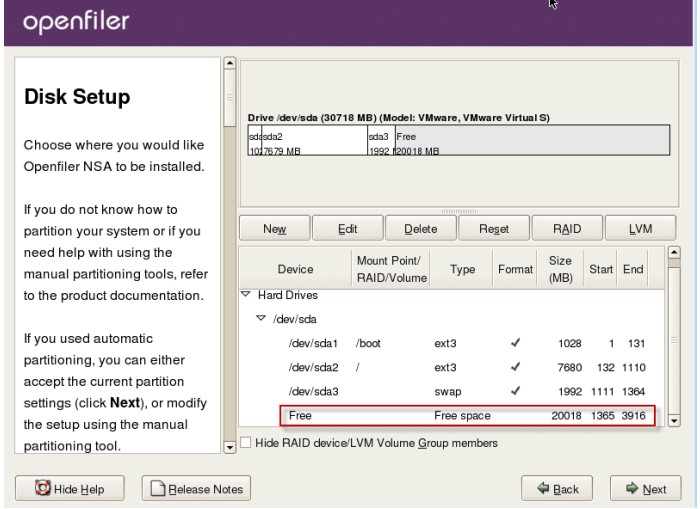Toggle Hide RAID device/LVM Volume Group members
This screenshot has width=700, height=509.
point(246,442)
